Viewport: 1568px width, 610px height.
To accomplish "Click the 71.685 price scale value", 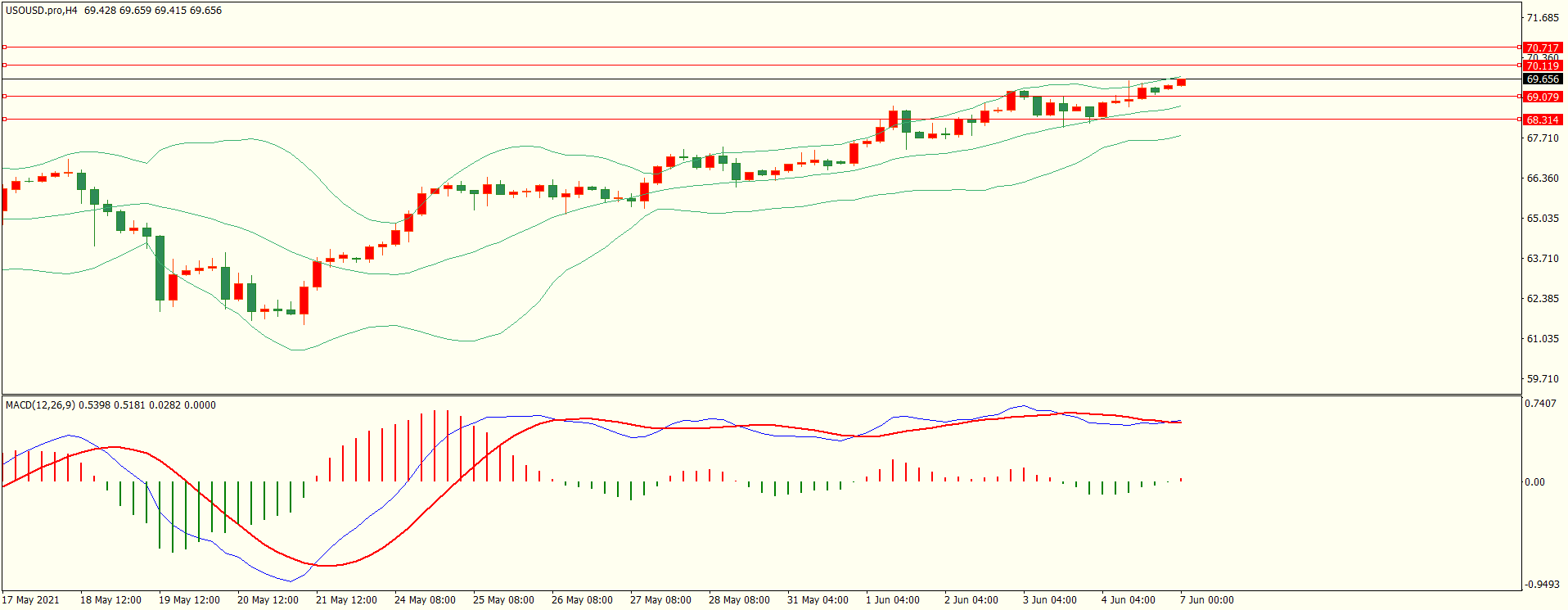I will [x=1543, y=18].
